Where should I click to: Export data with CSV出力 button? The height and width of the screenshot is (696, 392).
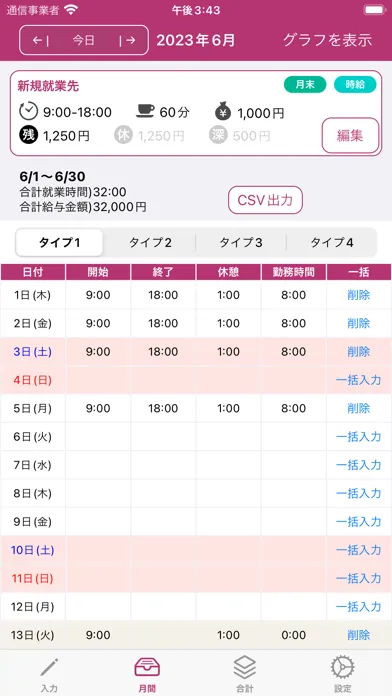pyautogui.click(x=265, y=200)
